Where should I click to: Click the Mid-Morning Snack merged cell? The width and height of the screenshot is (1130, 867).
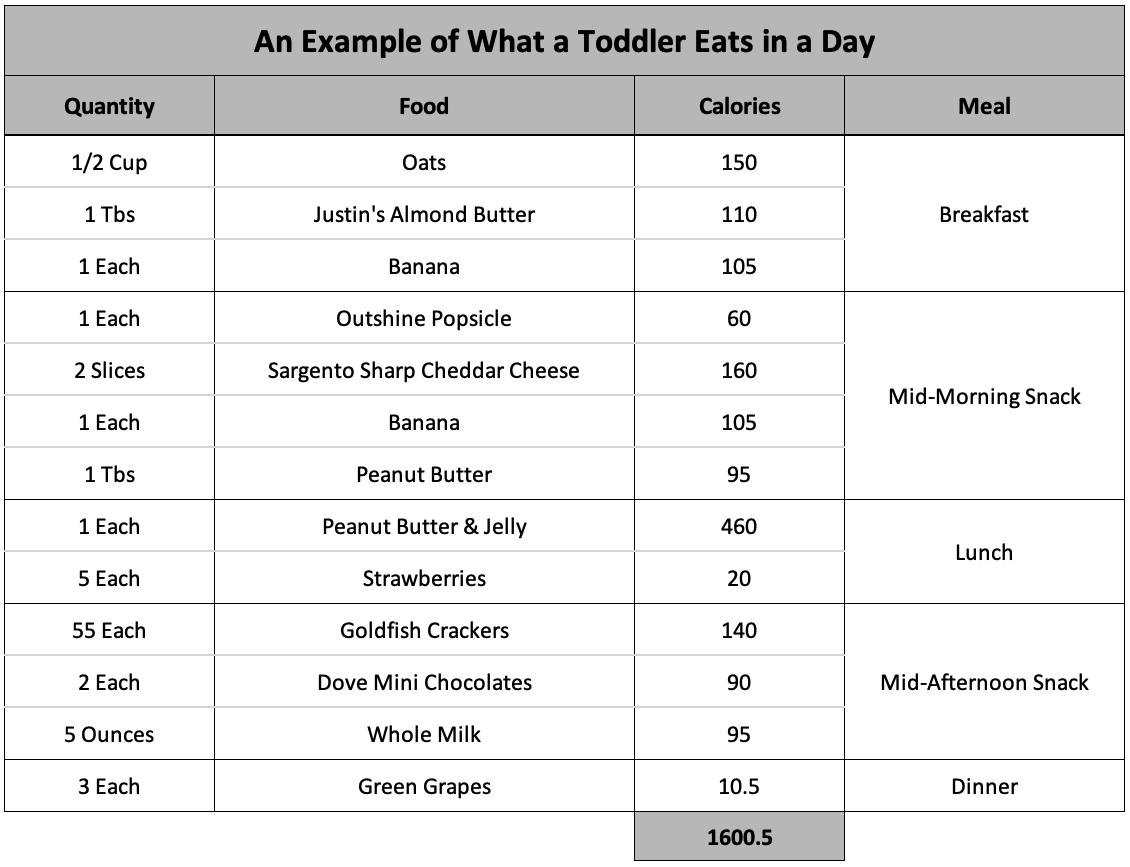[984, 396]
